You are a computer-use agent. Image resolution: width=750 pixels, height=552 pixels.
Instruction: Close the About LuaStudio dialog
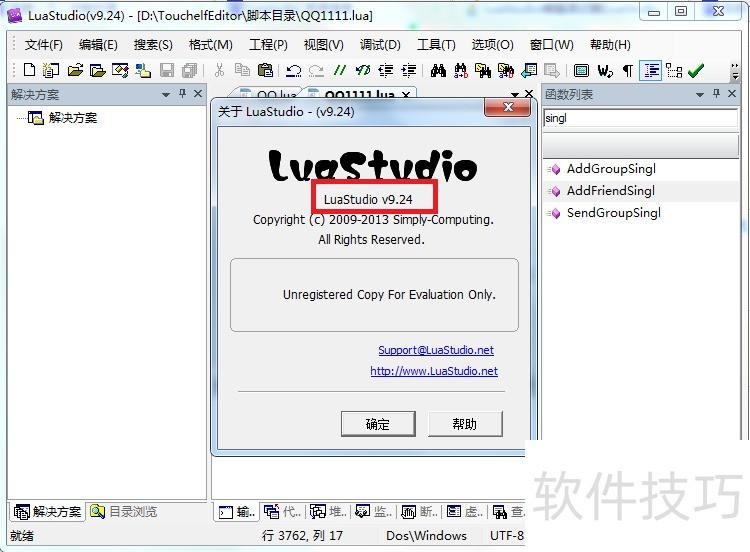pos(507,108)
